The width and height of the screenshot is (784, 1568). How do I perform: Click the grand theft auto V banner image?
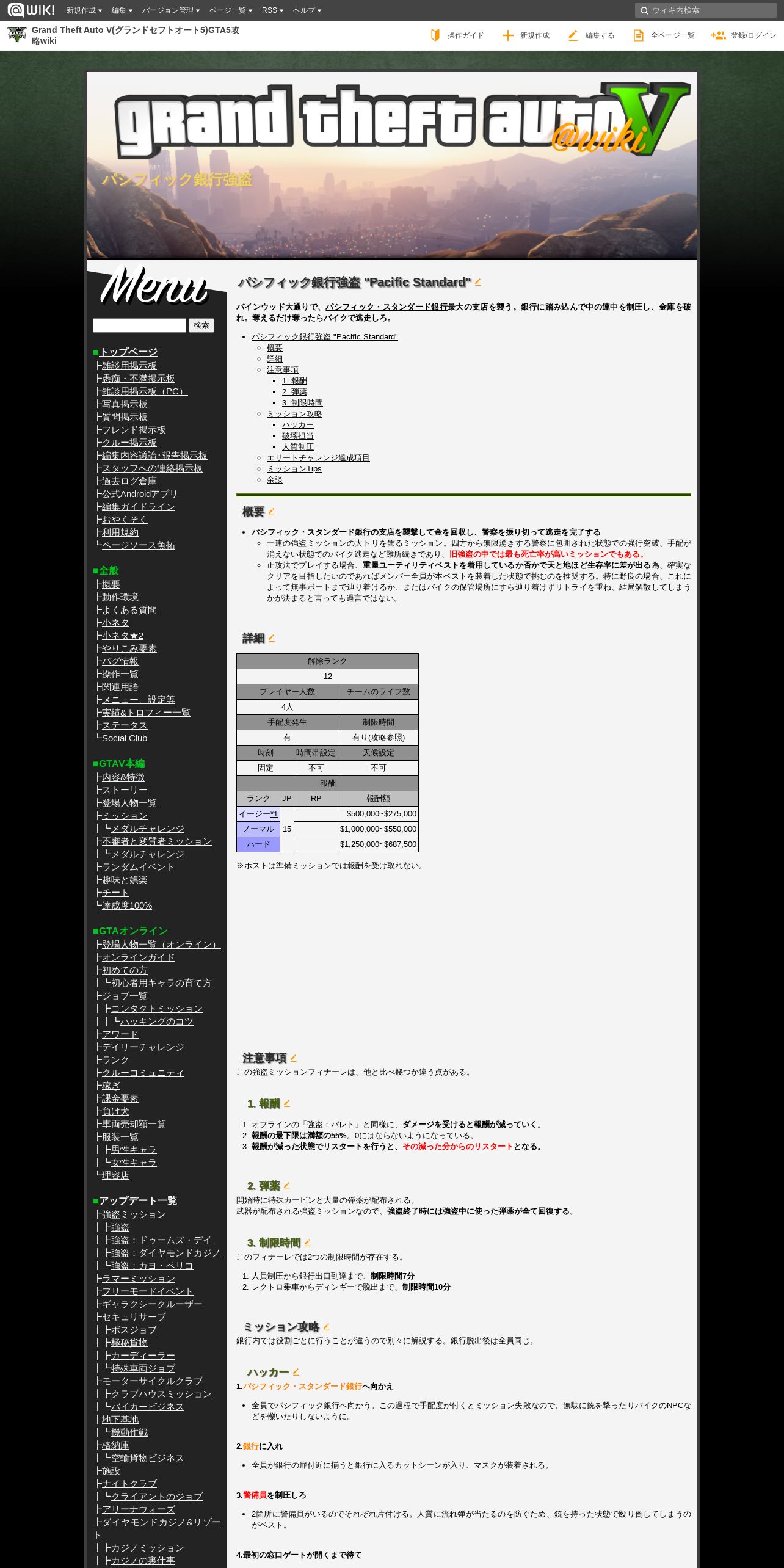[x=392, y=166]
